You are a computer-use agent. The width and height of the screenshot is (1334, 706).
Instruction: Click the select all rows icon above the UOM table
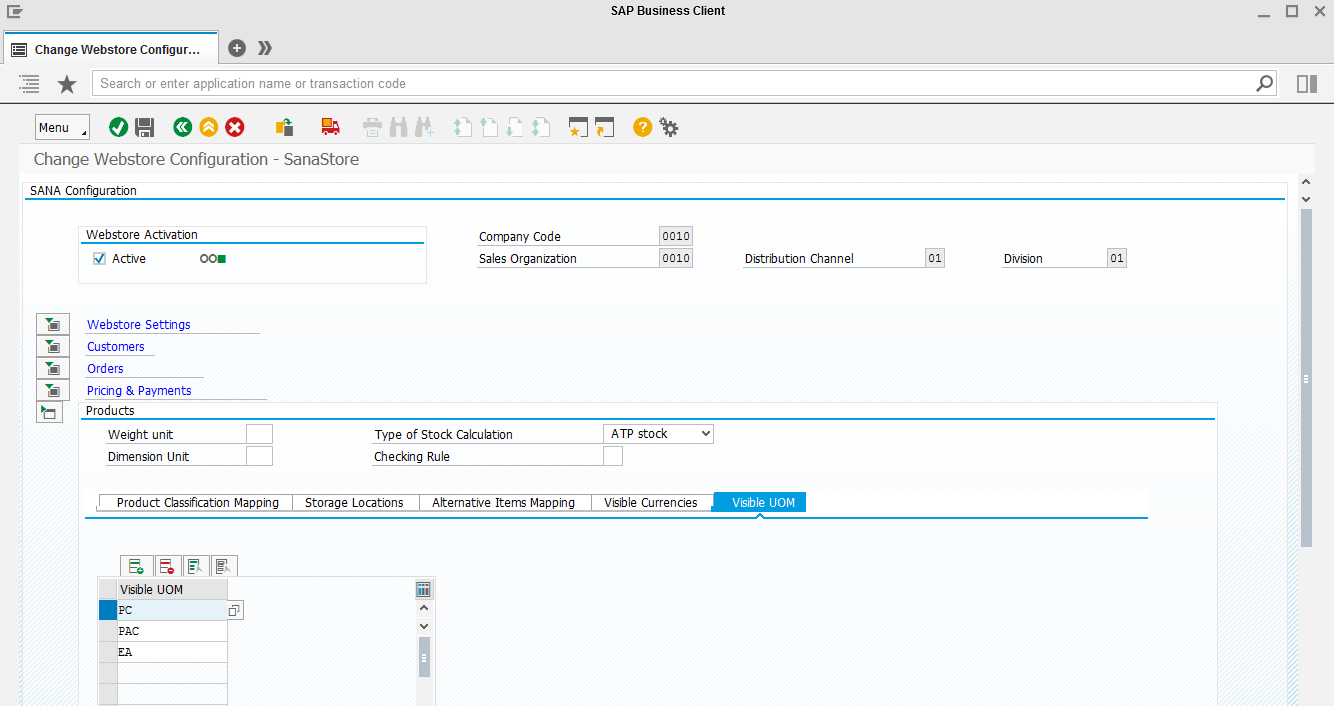(x=195, y=566)
